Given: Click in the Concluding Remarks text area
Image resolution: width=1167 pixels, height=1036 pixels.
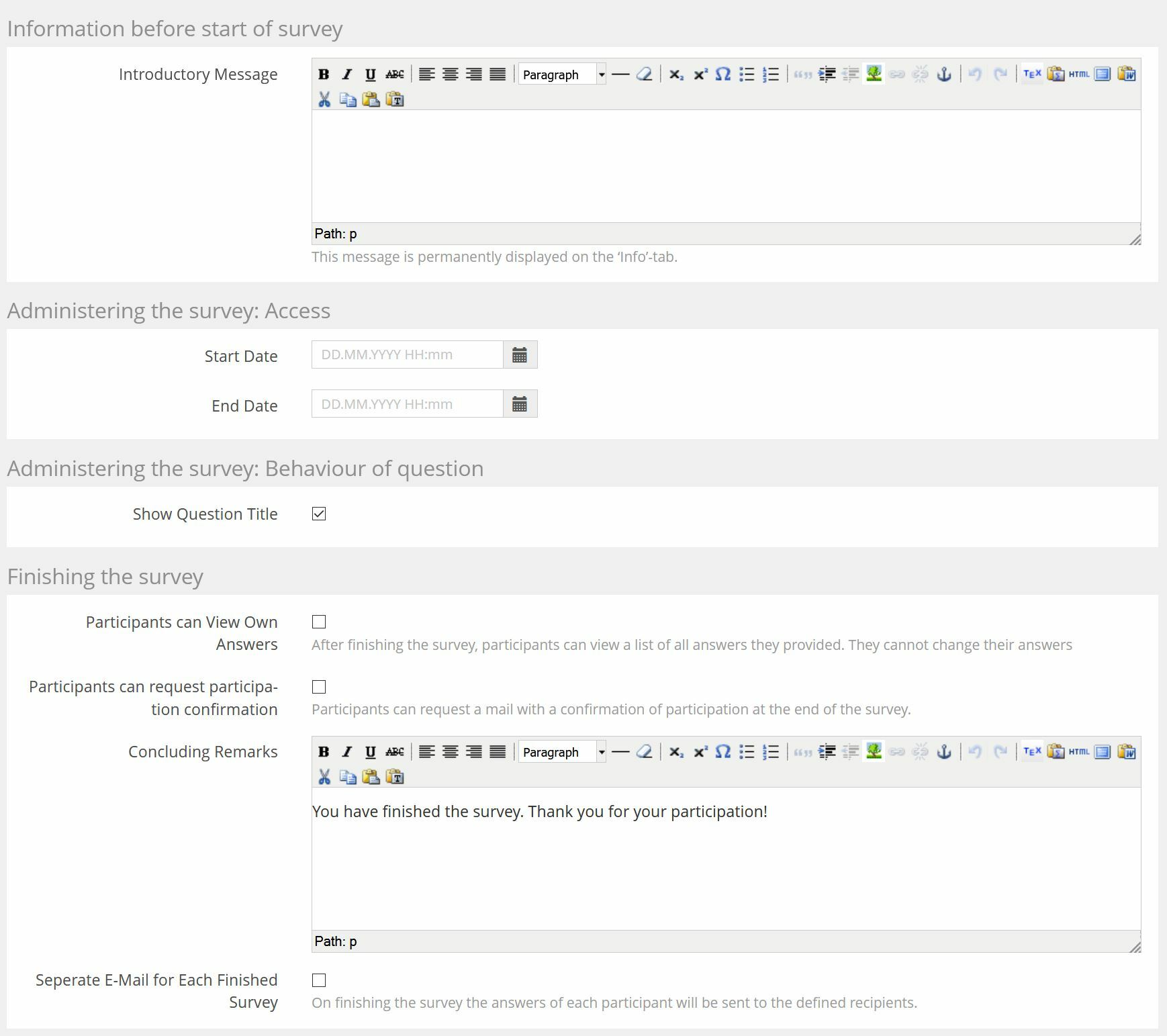Looking at the screenshot, I should pyautogui.click(x=725, y=859).
